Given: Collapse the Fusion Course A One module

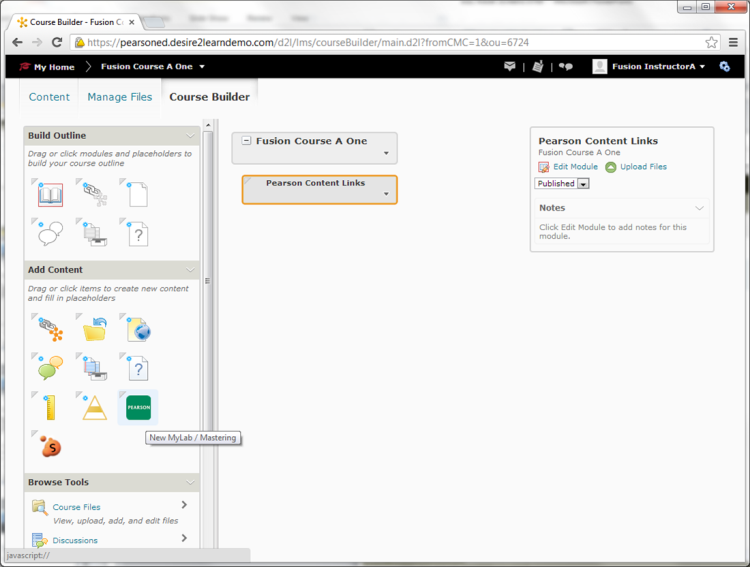Looking at the screenshot, I should [x=246, y=141].
